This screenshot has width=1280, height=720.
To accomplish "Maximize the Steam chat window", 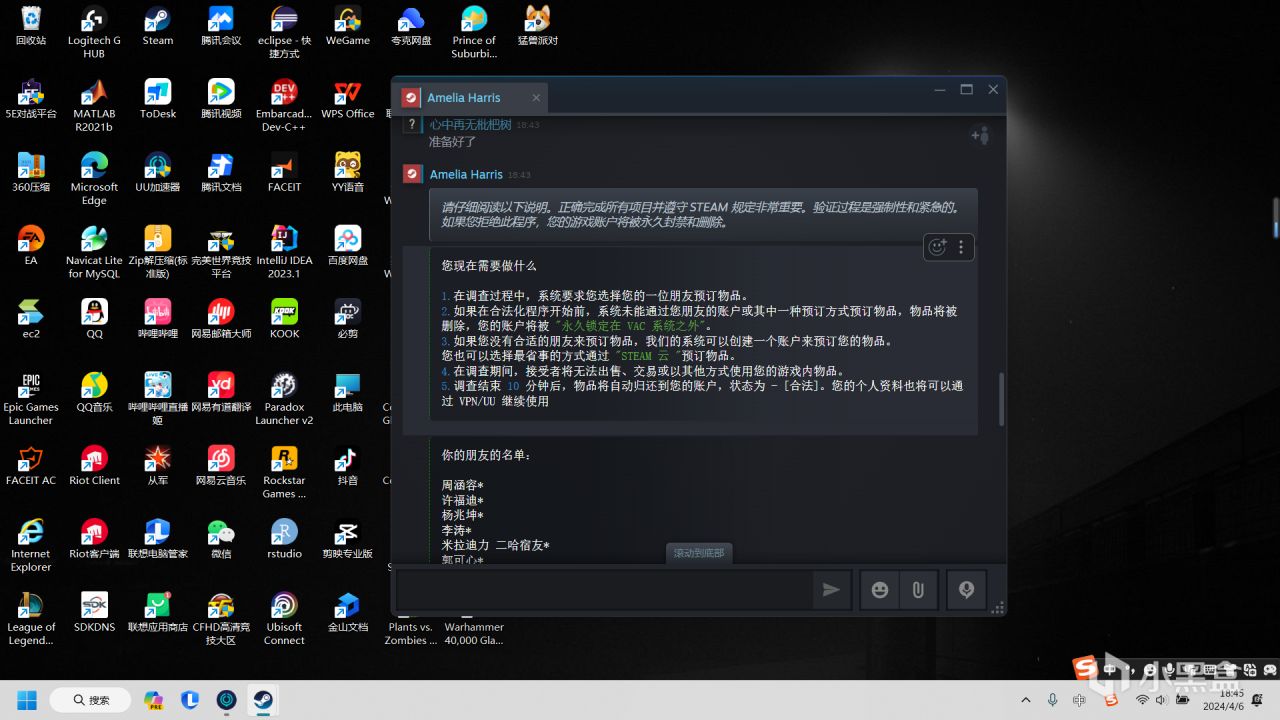I will 966,89.
